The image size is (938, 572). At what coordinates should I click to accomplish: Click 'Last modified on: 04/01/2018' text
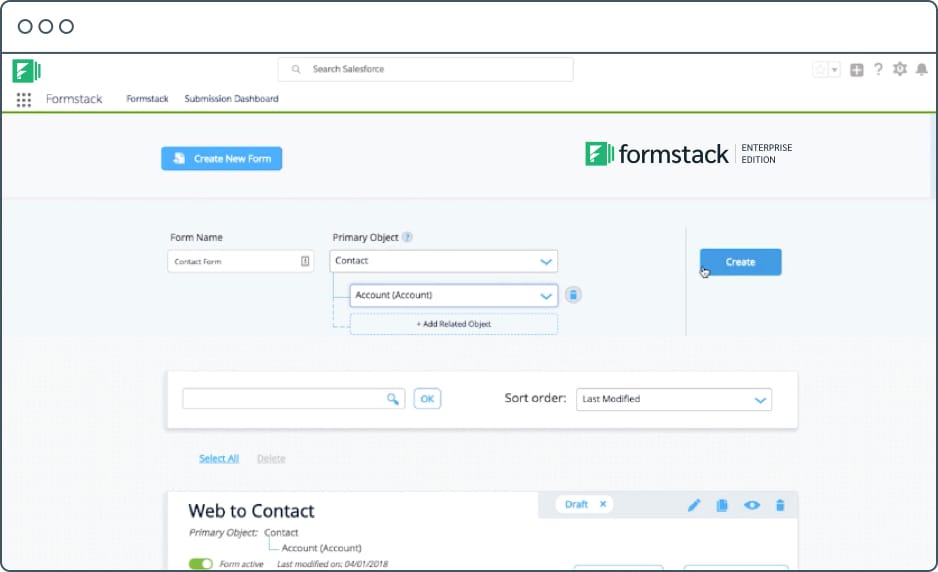tap(333, 564)
